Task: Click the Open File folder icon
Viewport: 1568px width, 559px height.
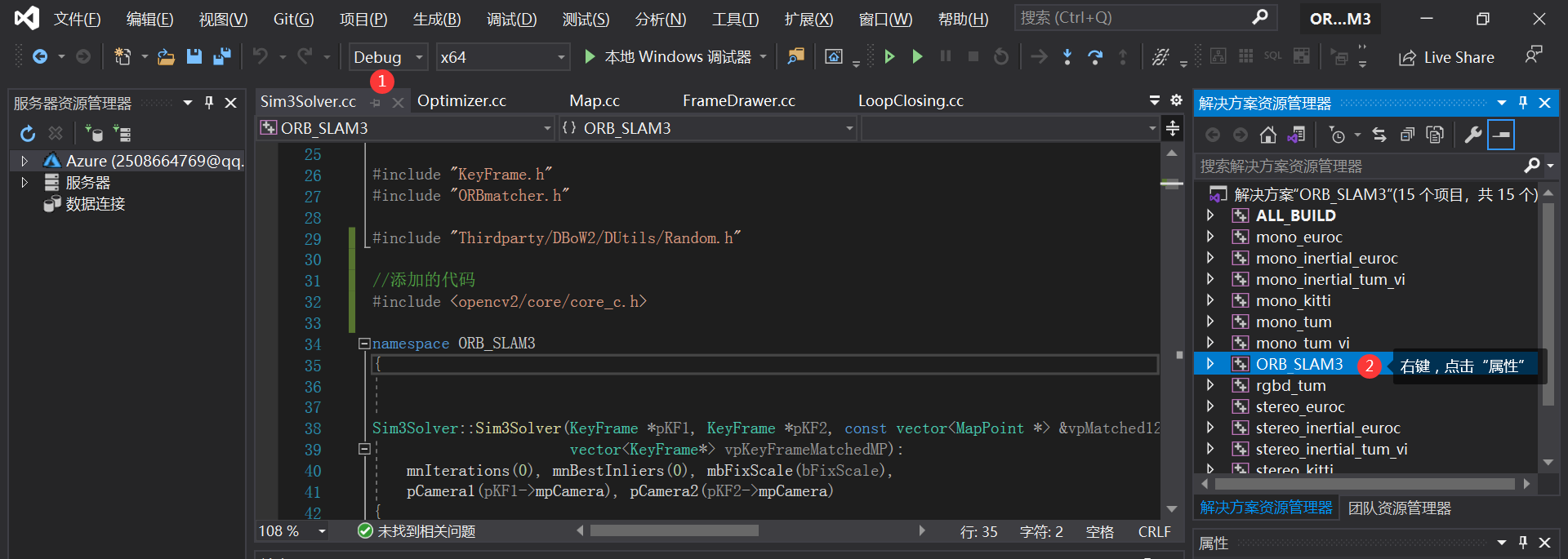Action: (x=166, y=57)
